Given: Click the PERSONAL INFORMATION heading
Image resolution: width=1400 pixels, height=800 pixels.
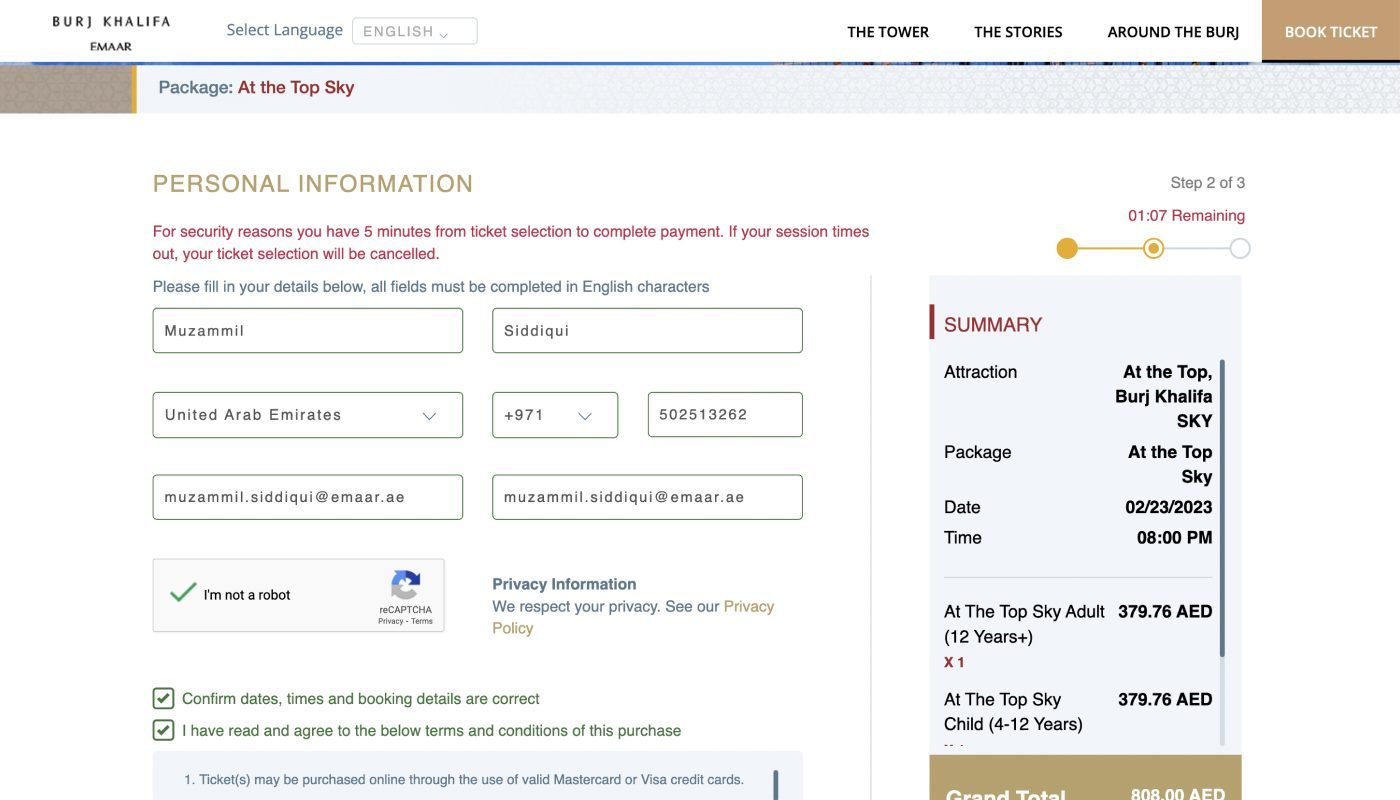Looking at the screenshot, I should (x=313, y=184).
